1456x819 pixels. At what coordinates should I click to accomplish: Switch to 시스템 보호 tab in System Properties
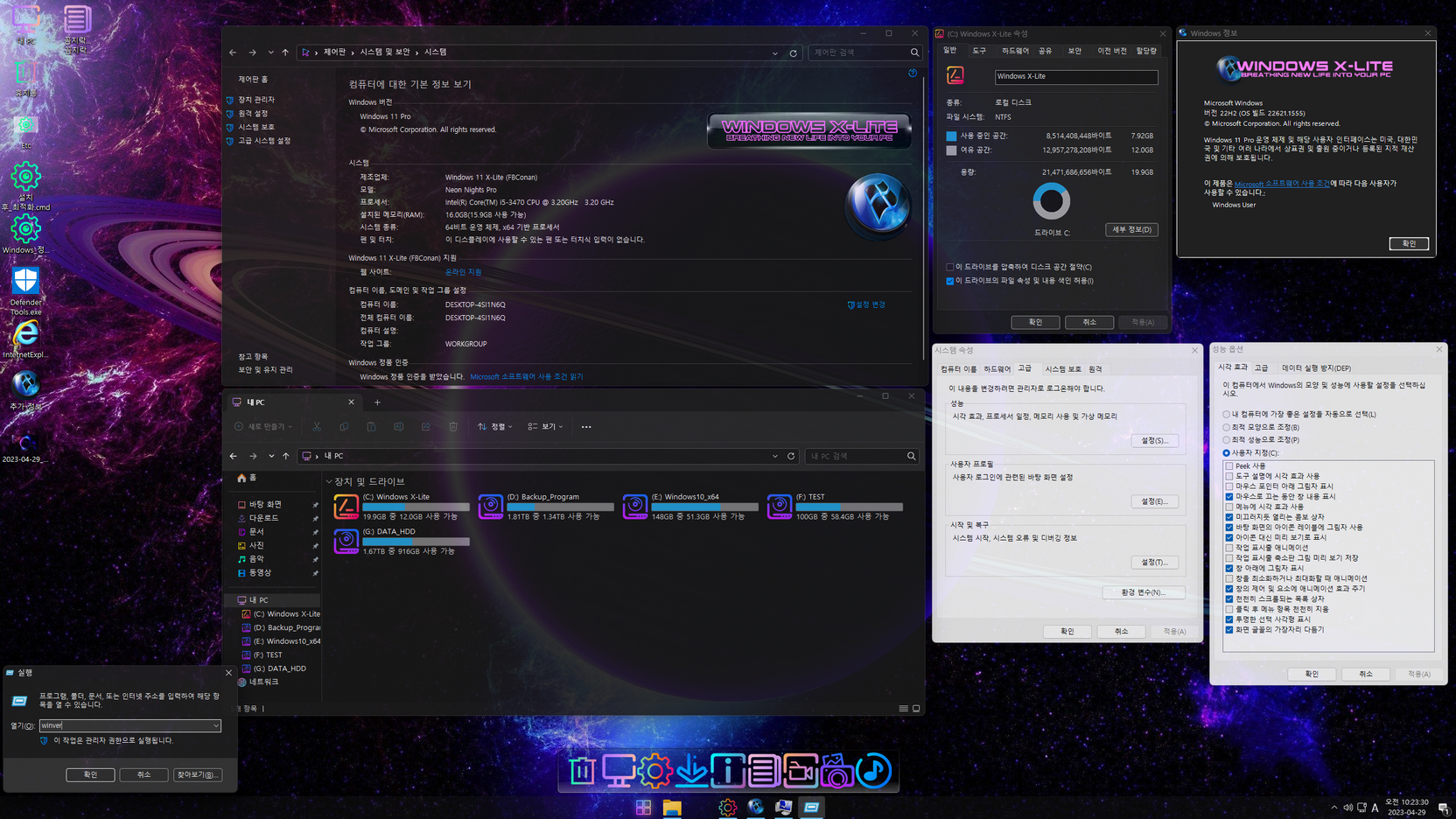click(x=1063, y=369)
